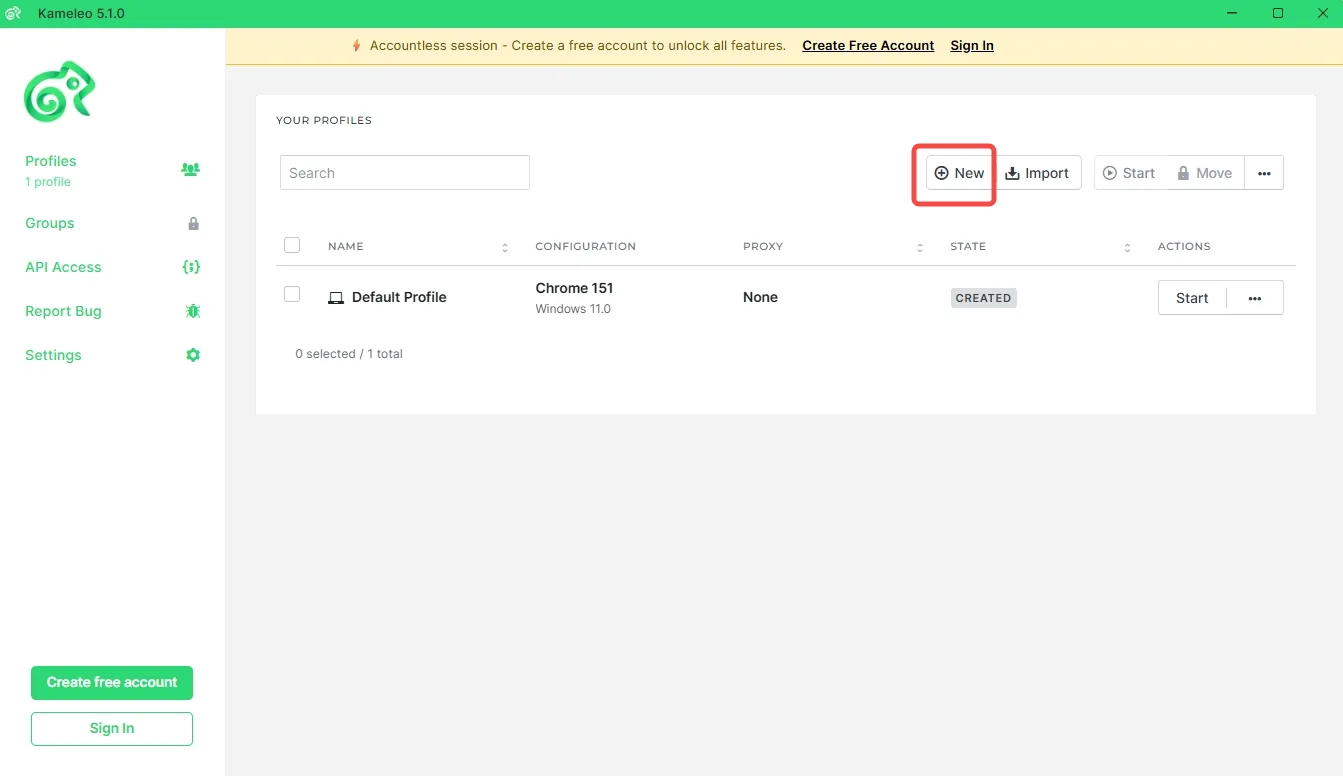Sort the profiles by the State column arrows

(1127, 247)
